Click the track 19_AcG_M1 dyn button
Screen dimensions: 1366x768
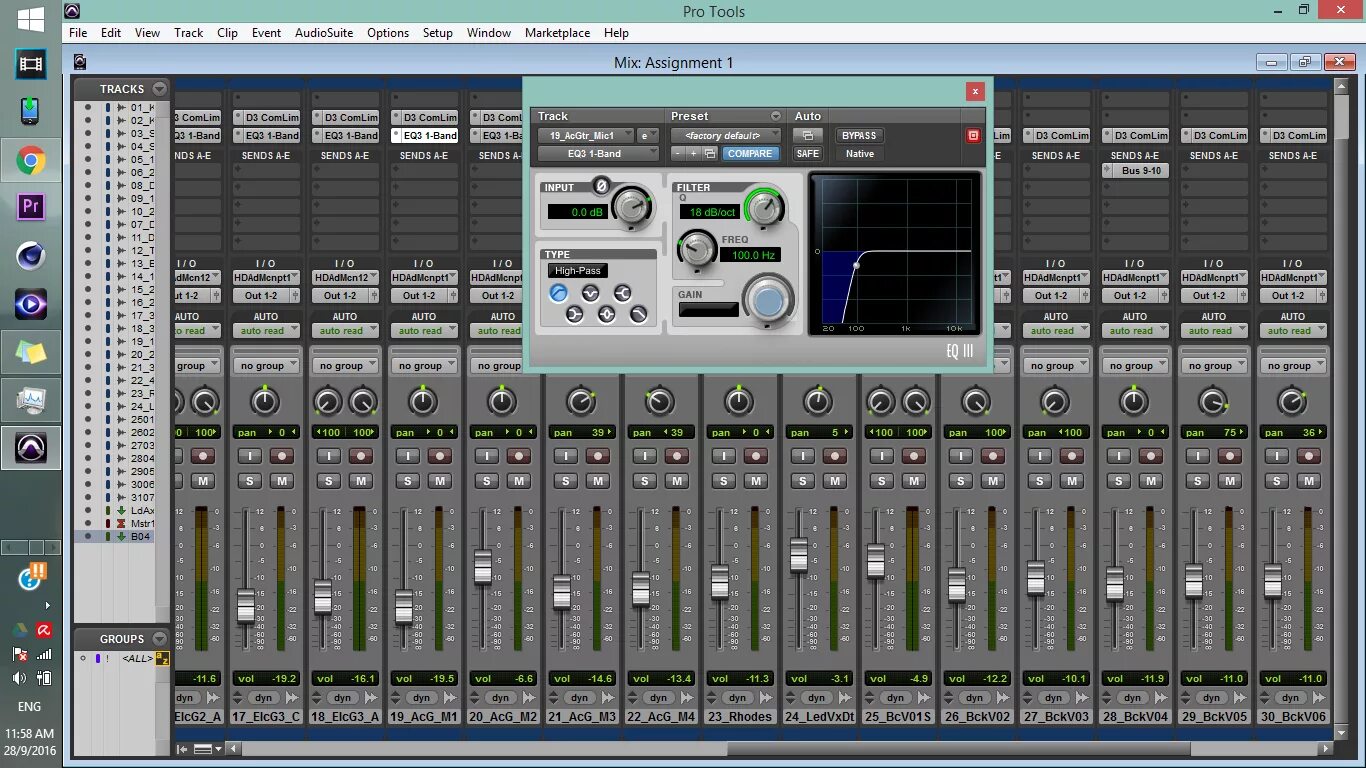tap(421, 698)
